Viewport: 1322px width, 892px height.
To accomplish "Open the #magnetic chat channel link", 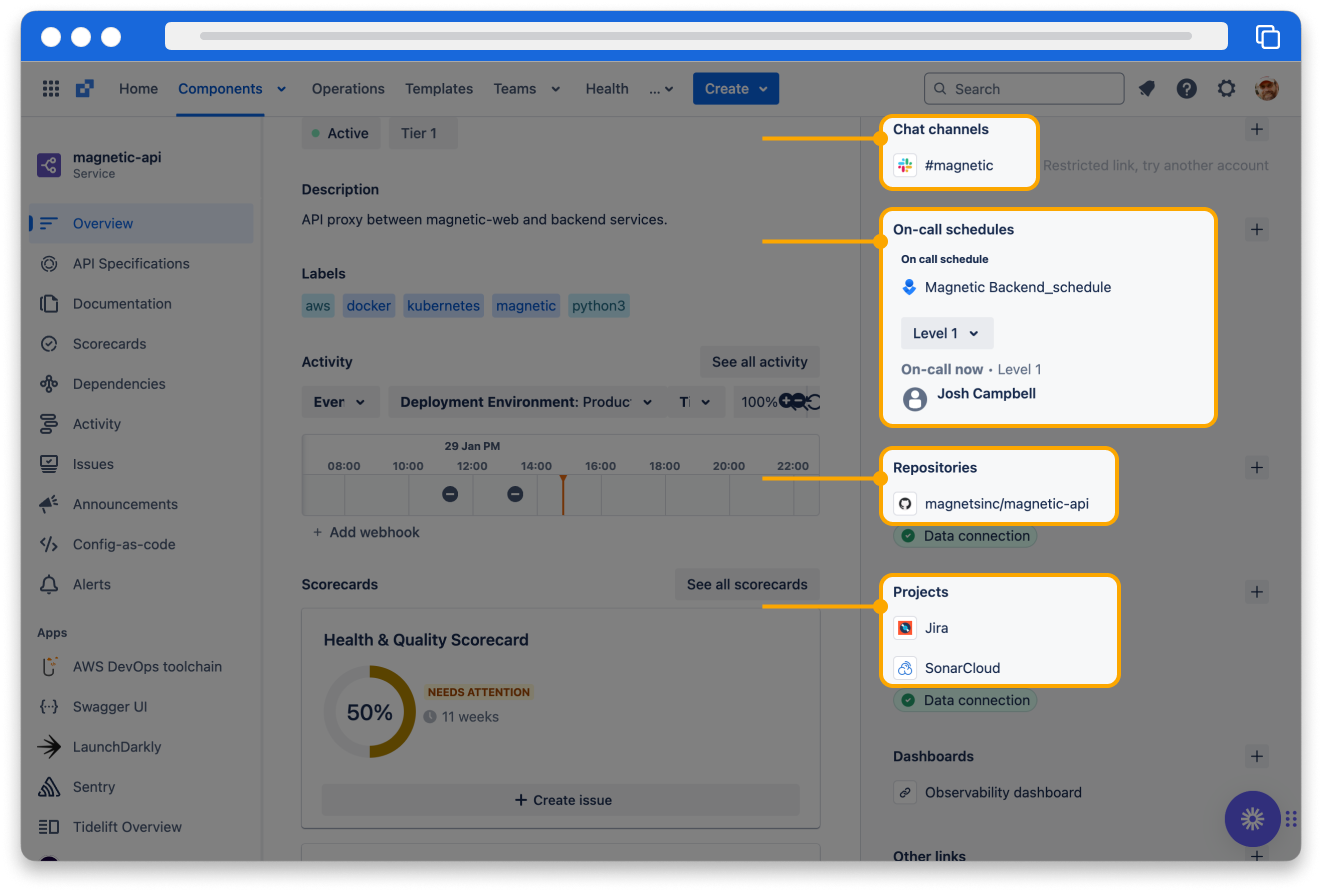I will pyautogui.click(x=959, y=165).
